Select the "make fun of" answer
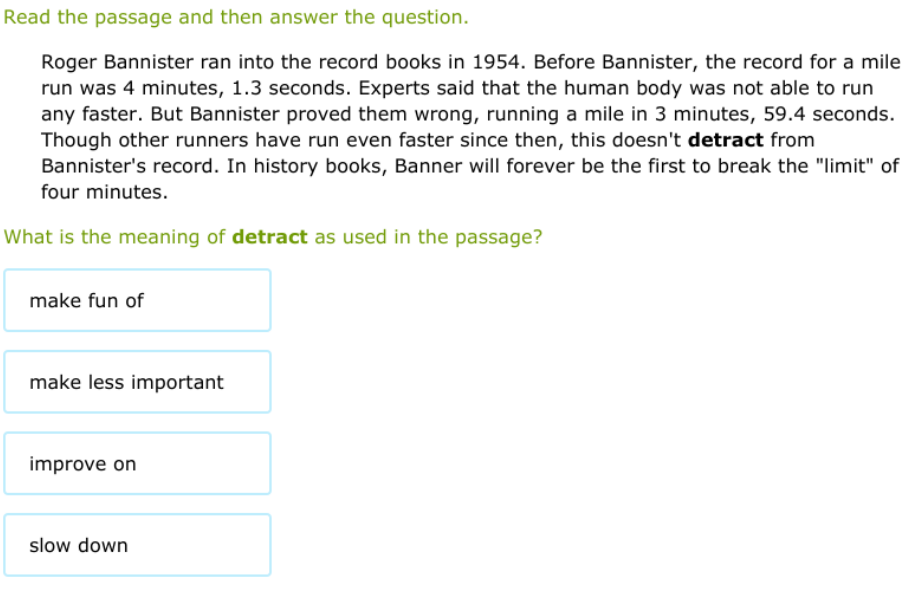The height and width of the screenshot is (593, 907). (137, 300)
